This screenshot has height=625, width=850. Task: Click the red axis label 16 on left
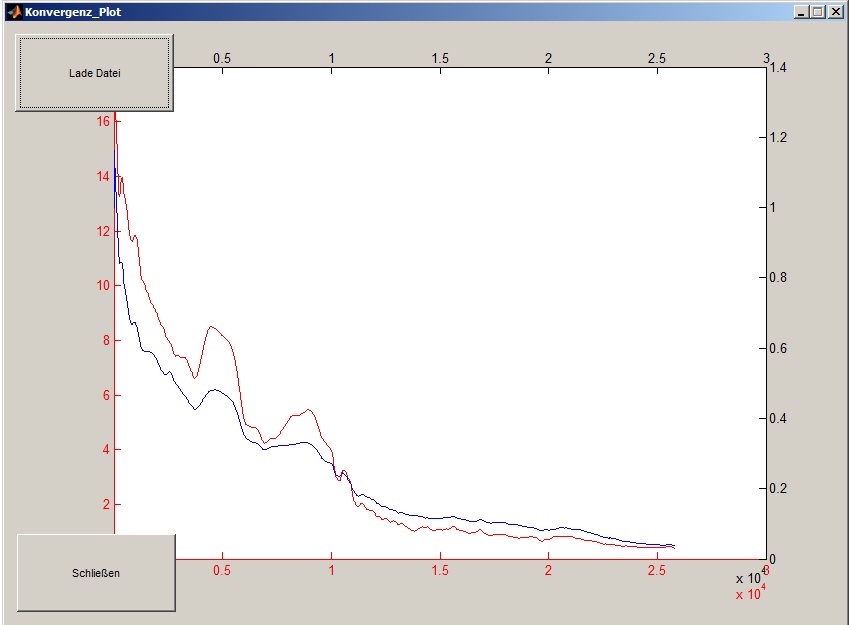pos(102,121)
